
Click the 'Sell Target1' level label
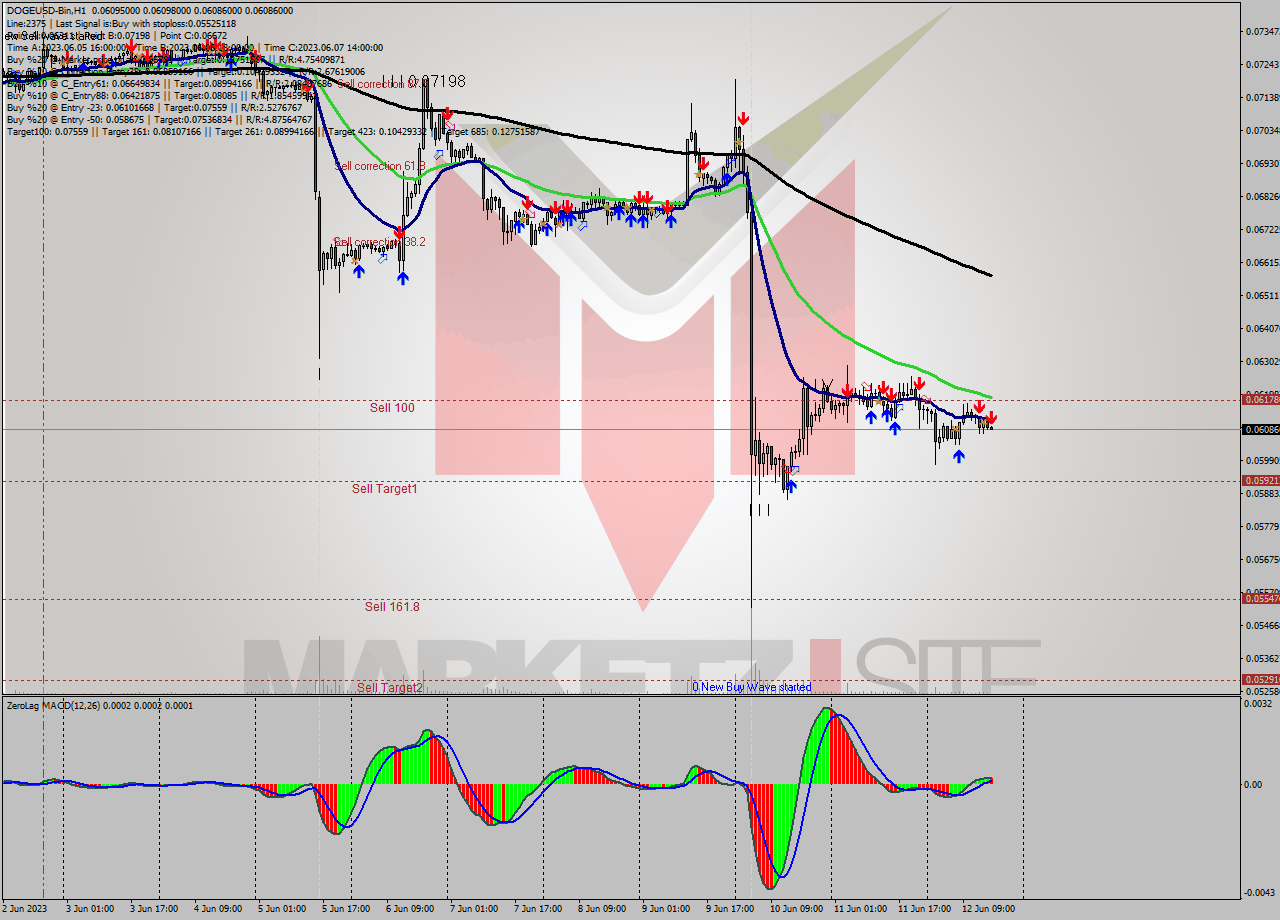tap(385, 488)
